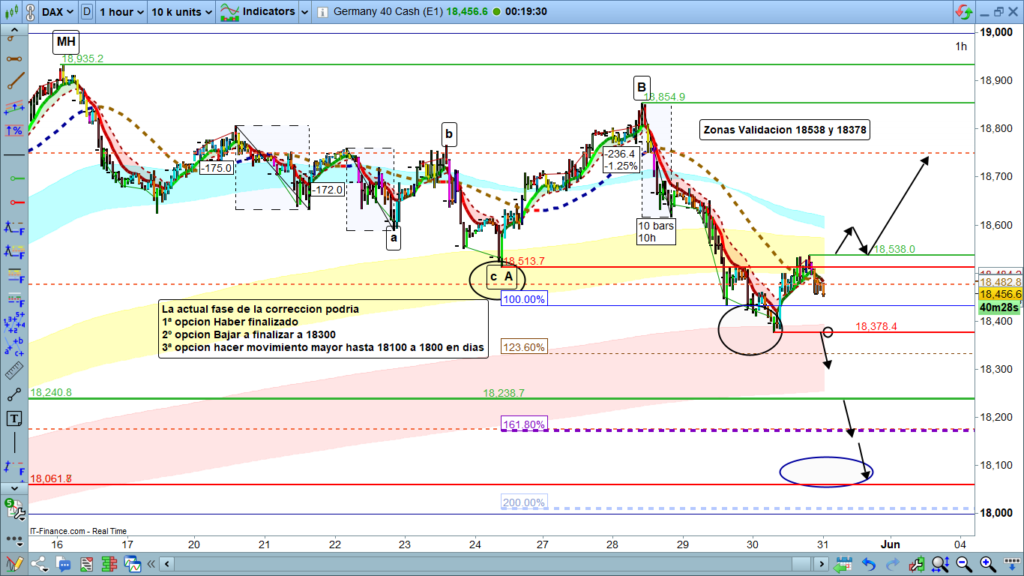Viewport: 1024px width, 576px height.
Task: Click the undo arrow in bottom toolbar
Action: pyautogui.click(x=868, y=566)
